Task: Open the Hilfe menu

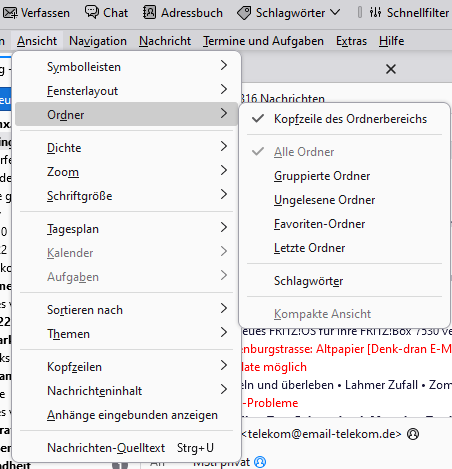Action: click(391, 41)
